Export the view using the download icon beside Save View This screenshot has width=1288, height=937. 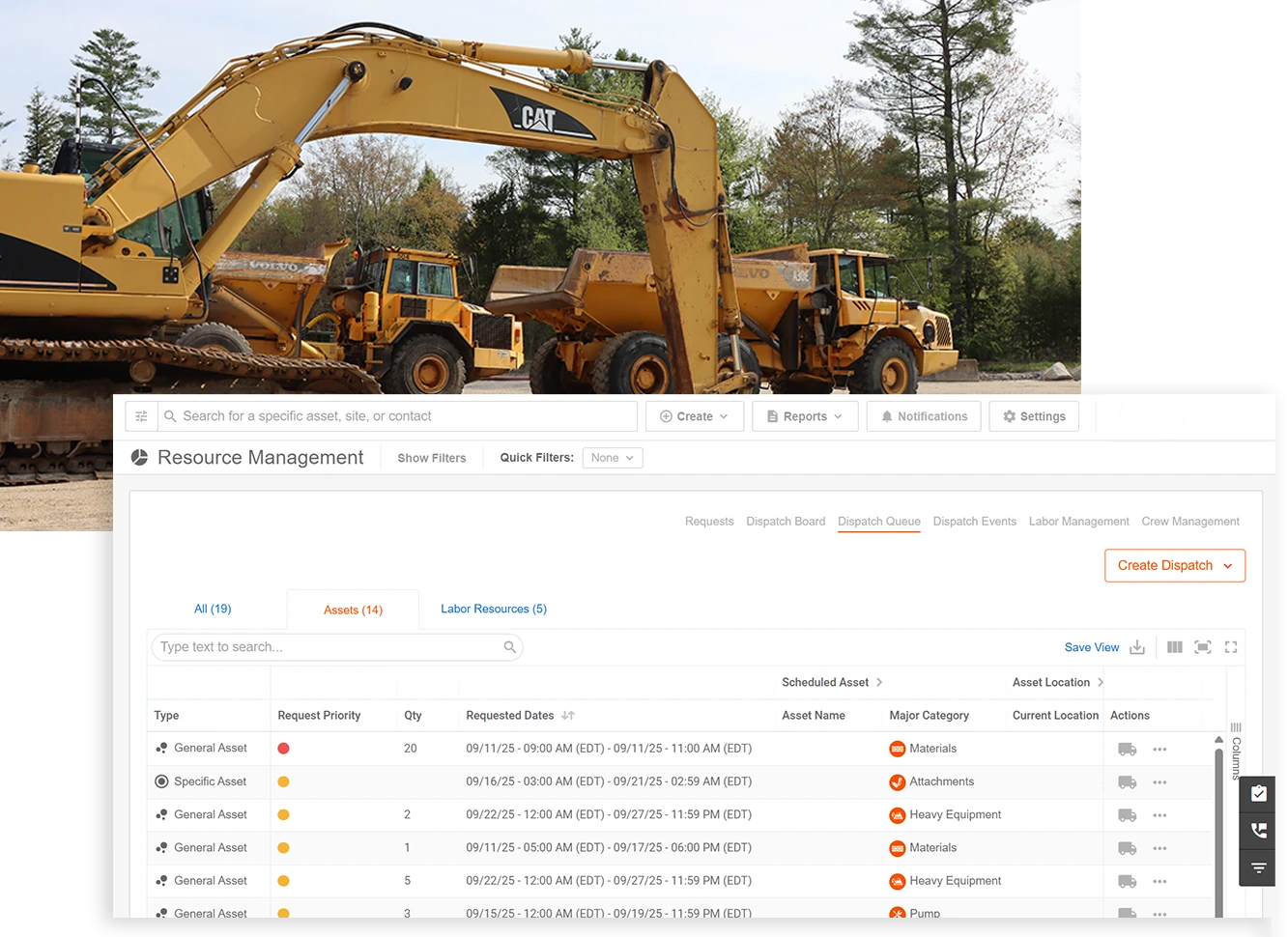(1137, 647)
